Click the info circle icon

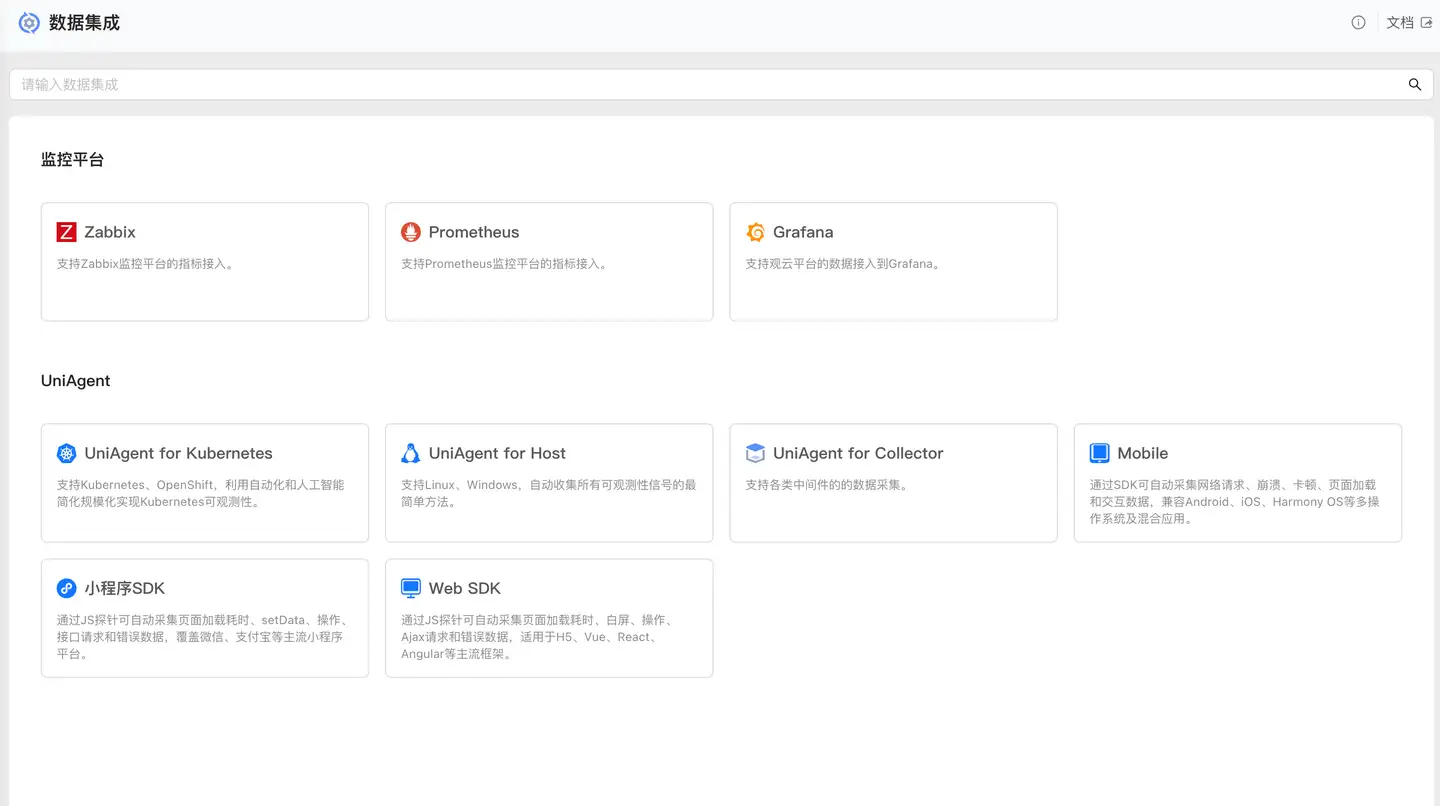click(x=1358, y=23)
